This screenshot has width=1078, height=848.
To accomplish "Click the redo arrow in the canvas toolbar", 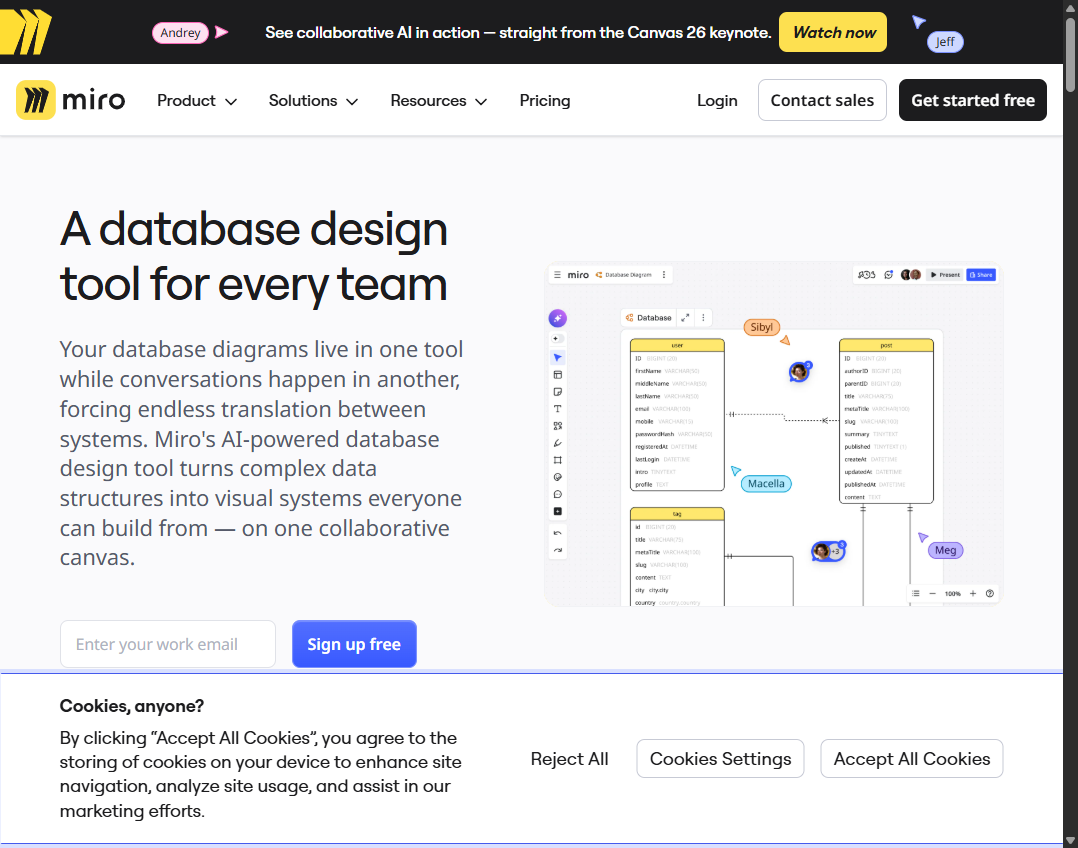I will (558, 550).
